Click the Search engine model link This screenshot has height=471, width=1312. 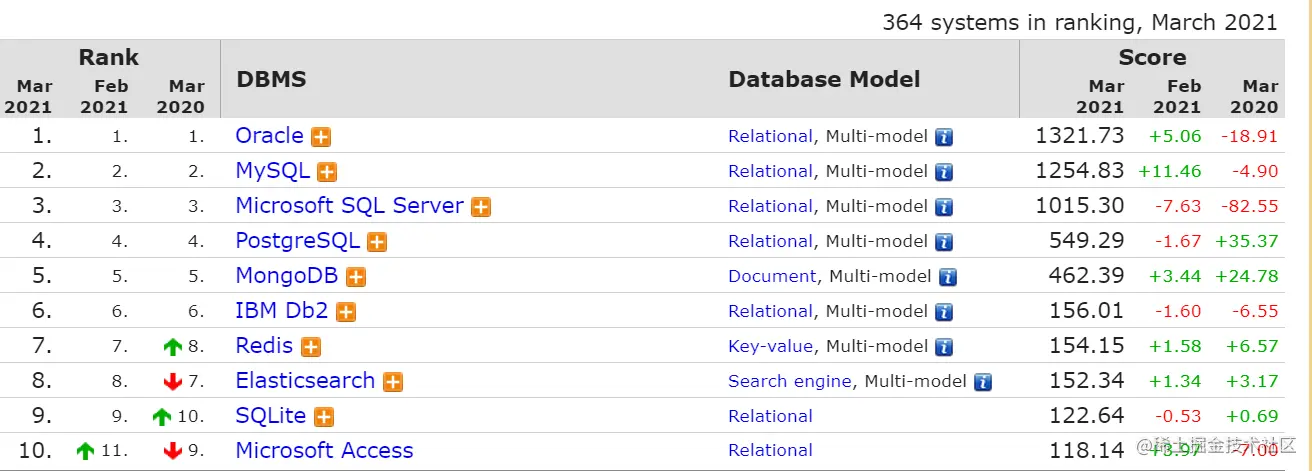[790, 381]
